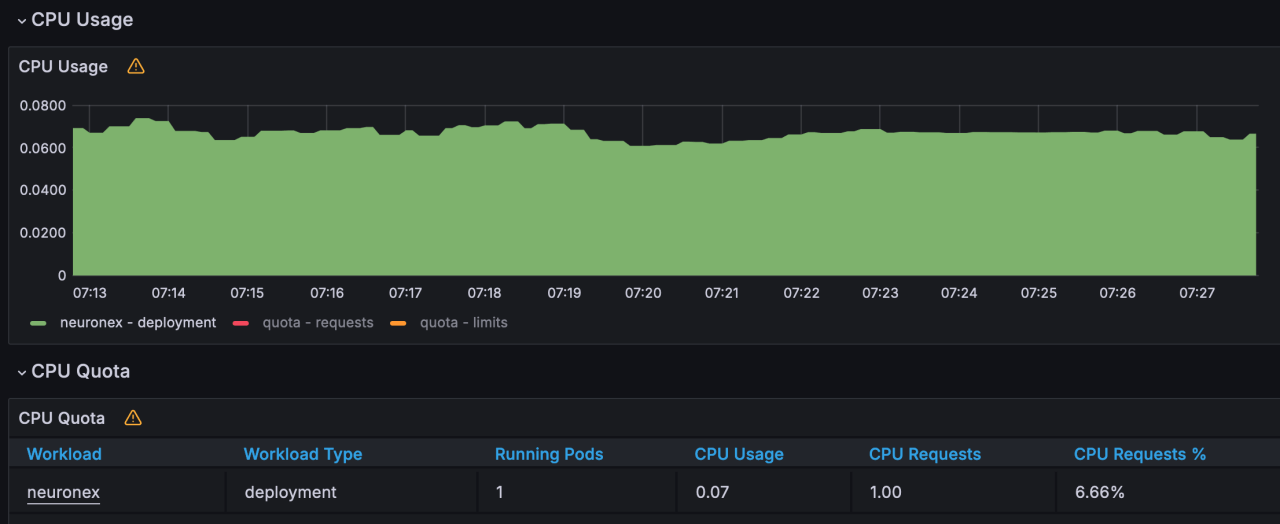Open the CPU Quota table panel title menu
This screenshot has height=524, width=1280.
point(62,418)
